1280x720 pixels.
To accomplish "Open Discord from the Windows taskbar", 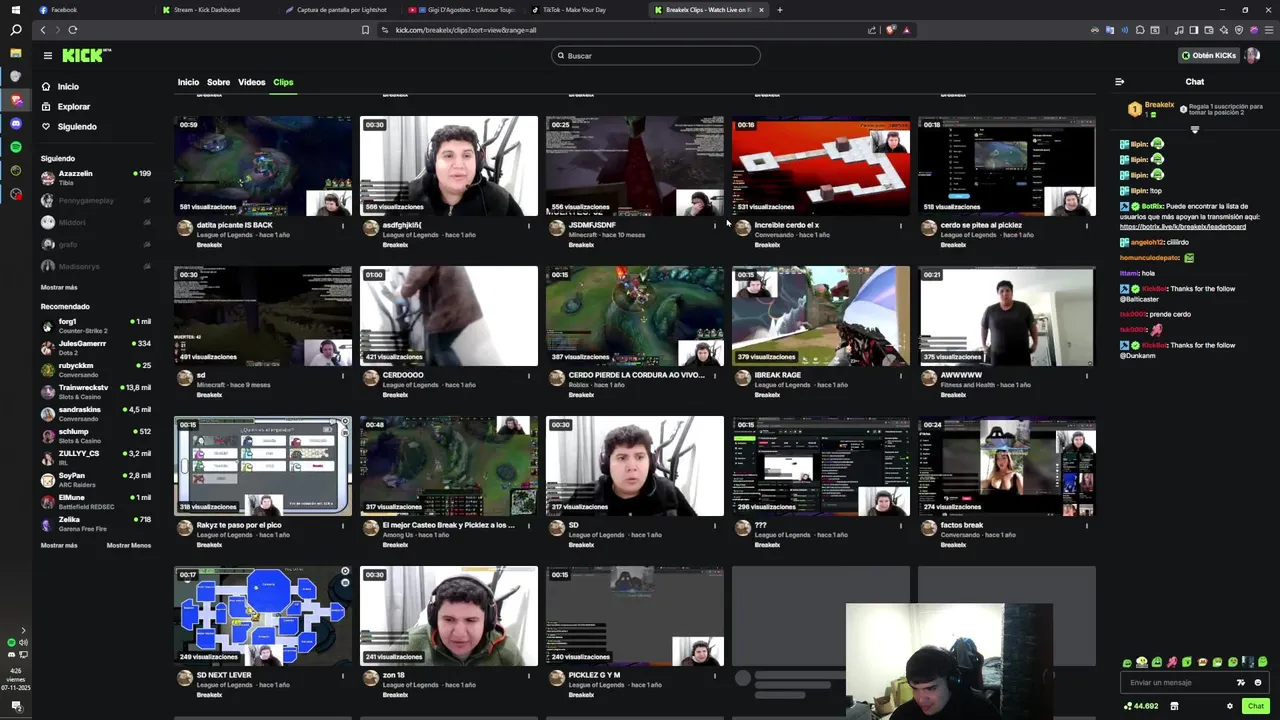I will coord(16,124).
